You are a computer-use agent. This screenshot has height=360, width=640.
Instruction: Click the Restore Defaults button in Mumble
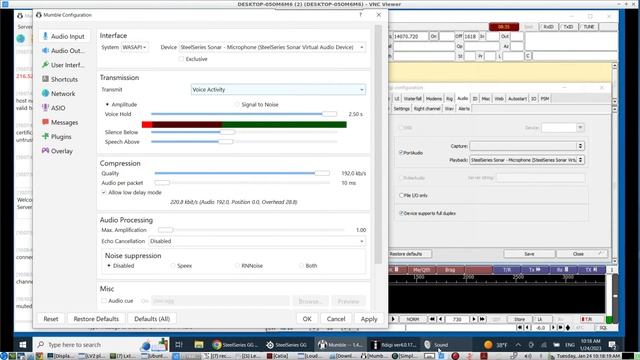click(x=96, y=319)
